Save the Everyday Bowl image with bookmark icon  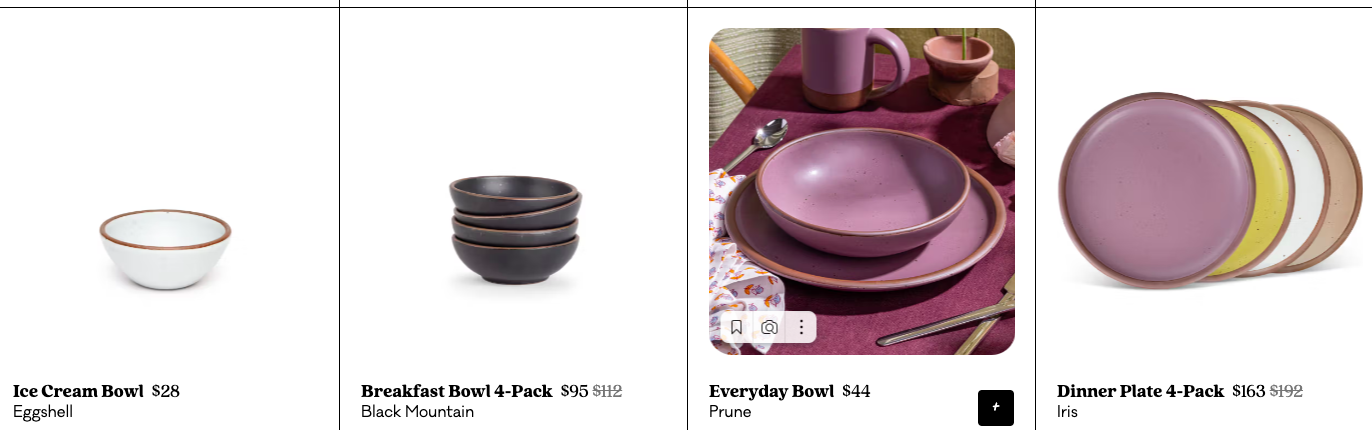pos(736,327)
